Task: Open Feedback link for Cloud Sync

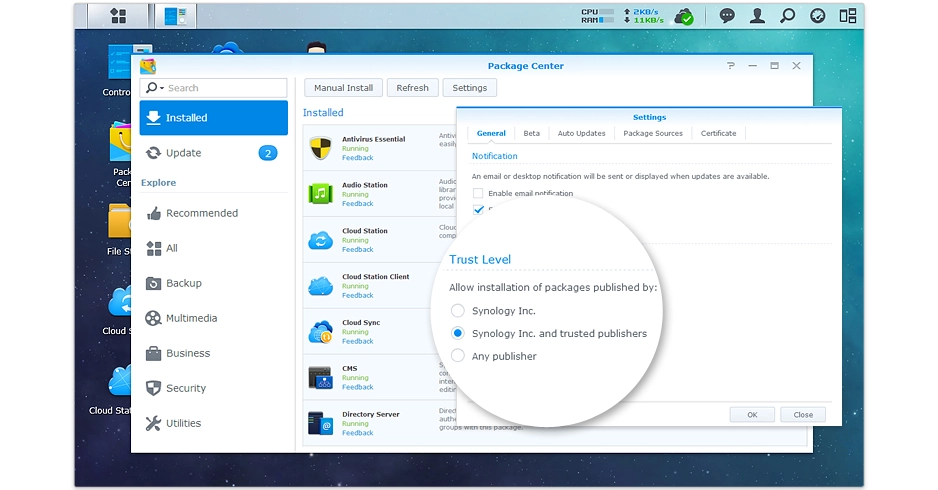Action: [358, 341]
